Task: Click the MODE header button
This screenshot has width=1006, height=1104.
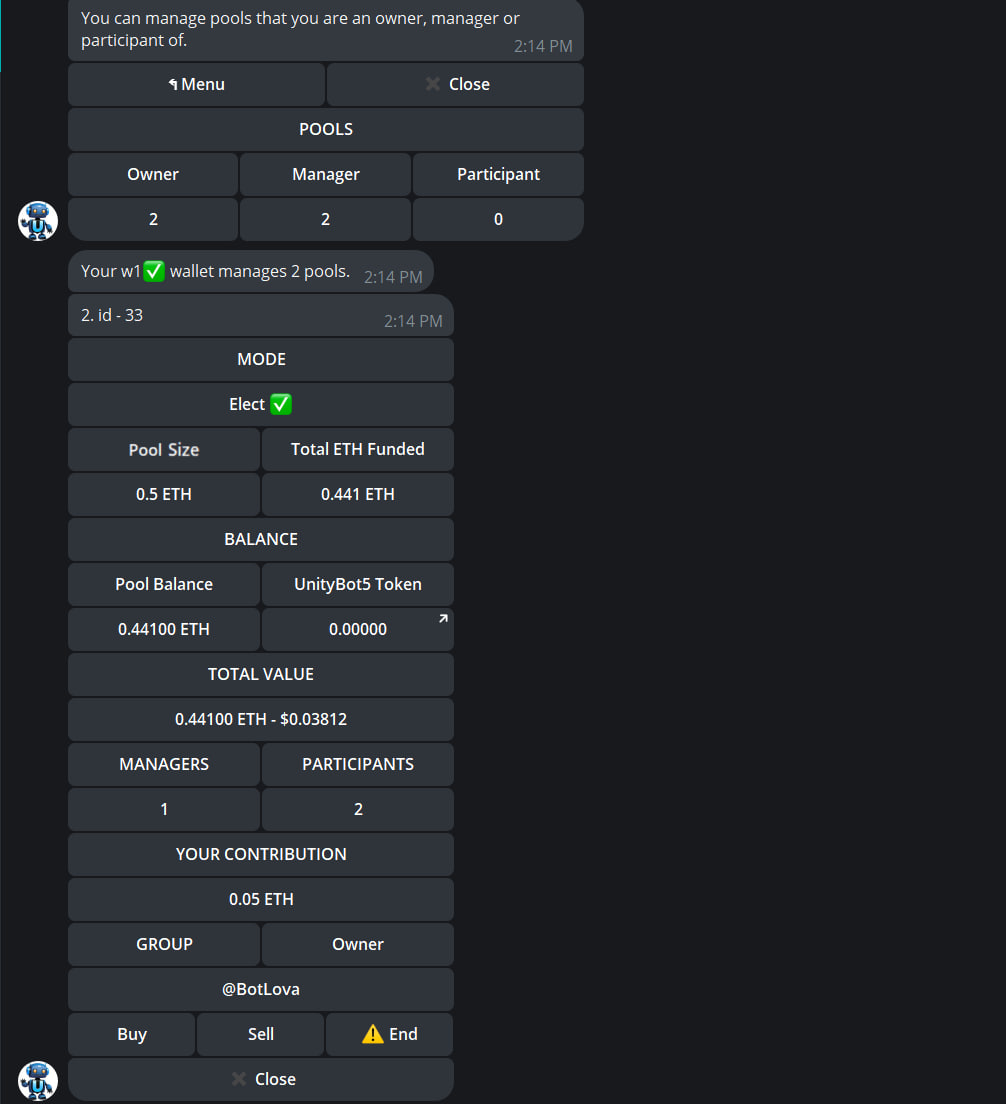Action: pyautogui.click(x=261, y=360)
